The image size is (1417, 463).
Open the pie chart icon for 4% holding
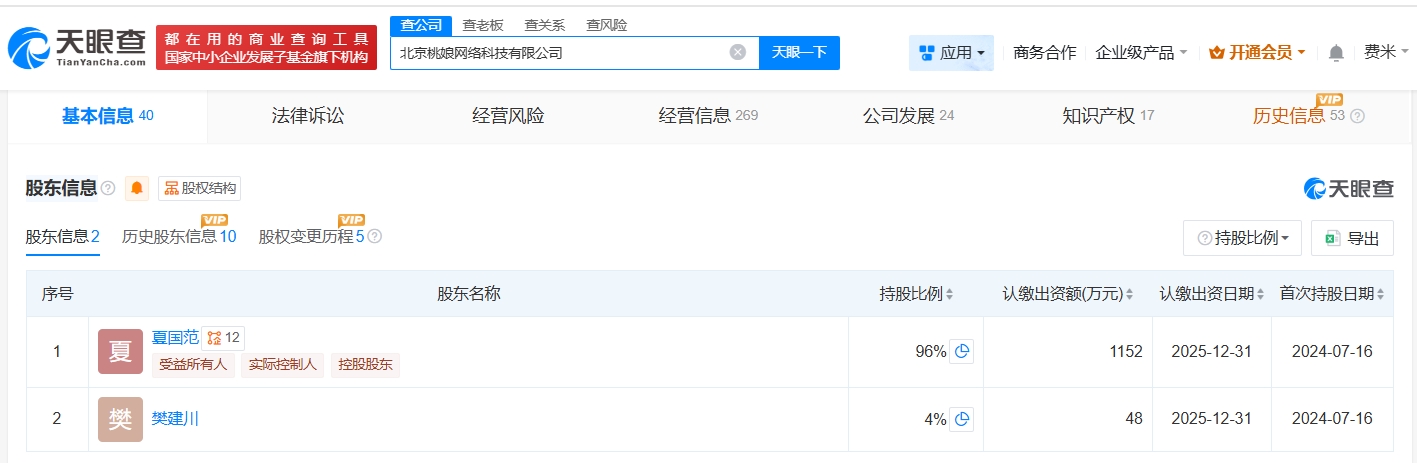961,420
